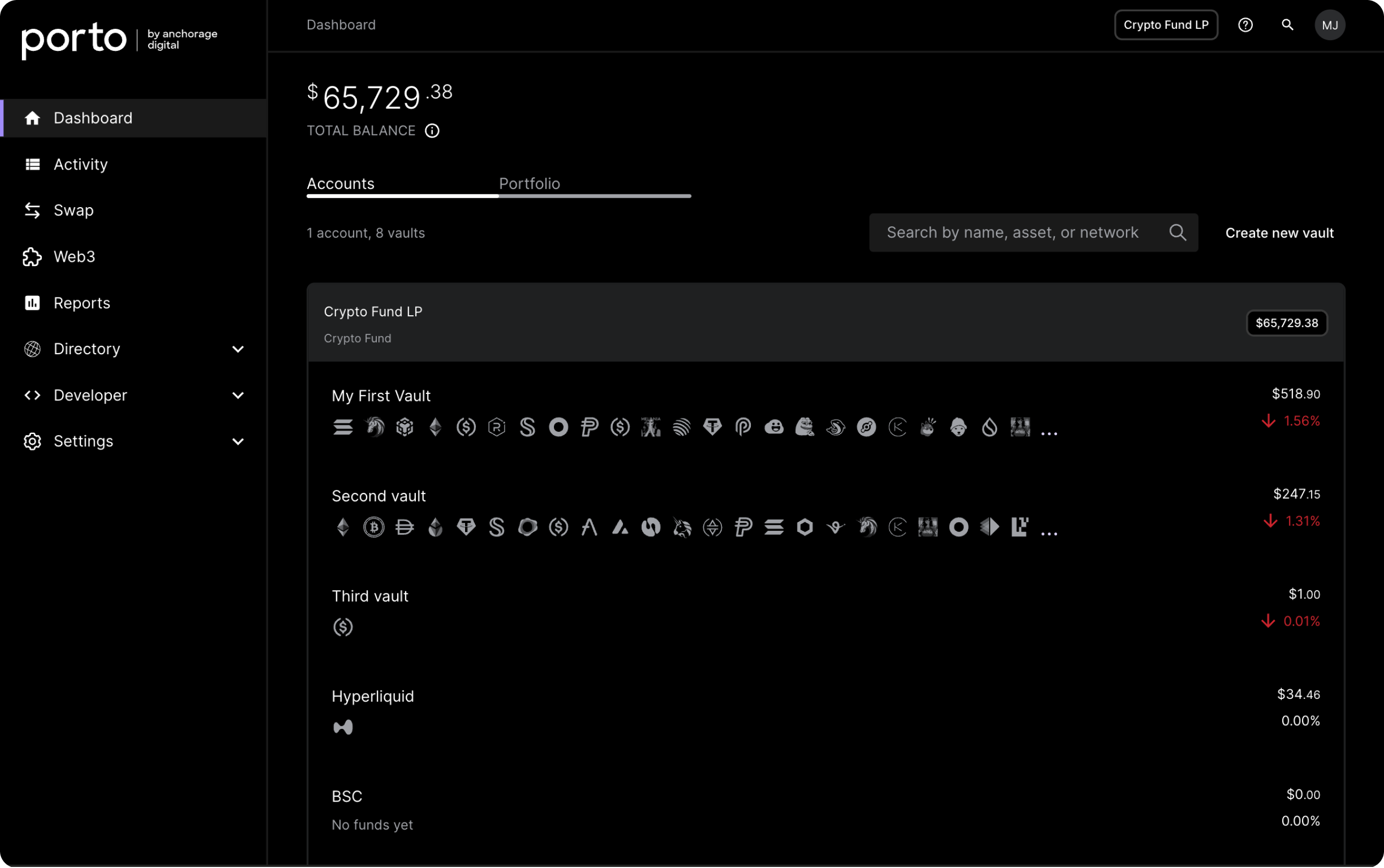Go to Dashboard in the sidebar

click(x=134, y=118)
